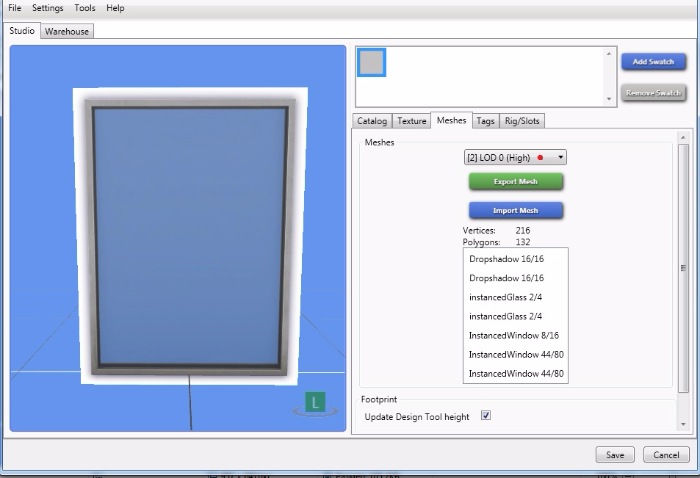Switch to the Texture tab

click(x=411, y=121)
